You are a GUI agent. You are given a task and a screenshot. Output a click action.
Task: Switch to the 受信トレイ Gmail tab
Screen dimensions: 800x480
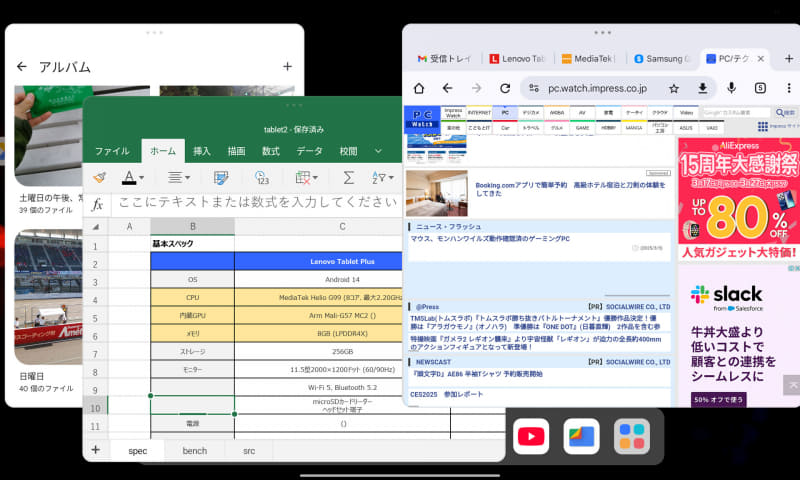[444, 59]
